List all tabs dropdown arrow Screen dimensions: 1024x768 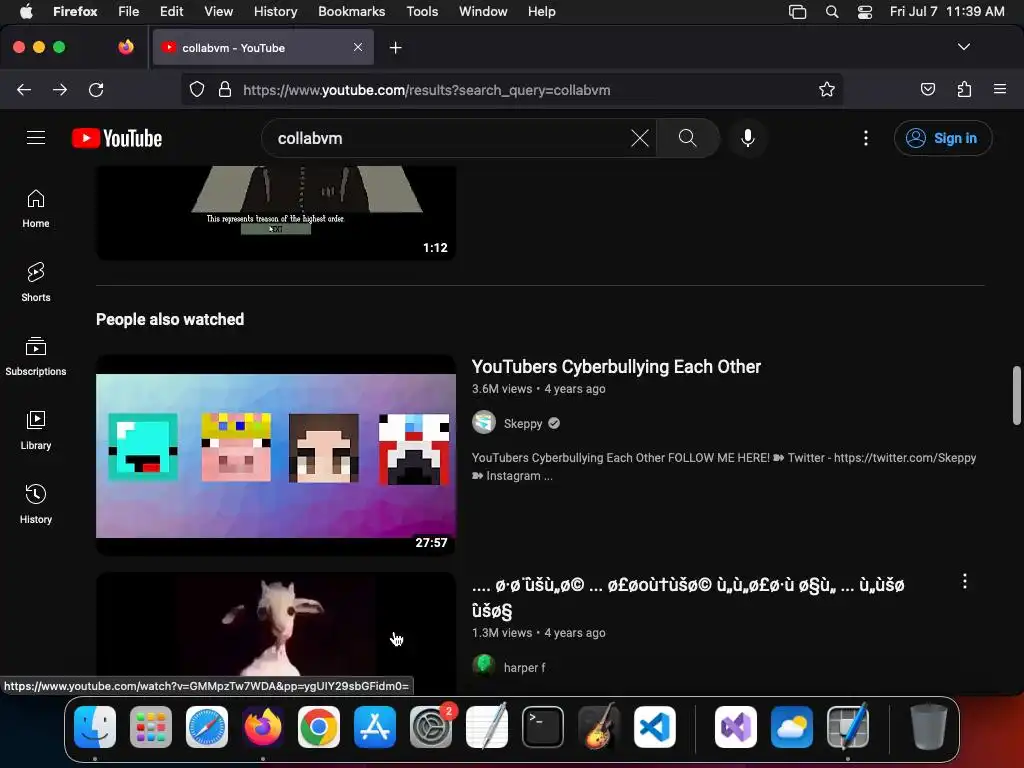click(x=963, y=47)
